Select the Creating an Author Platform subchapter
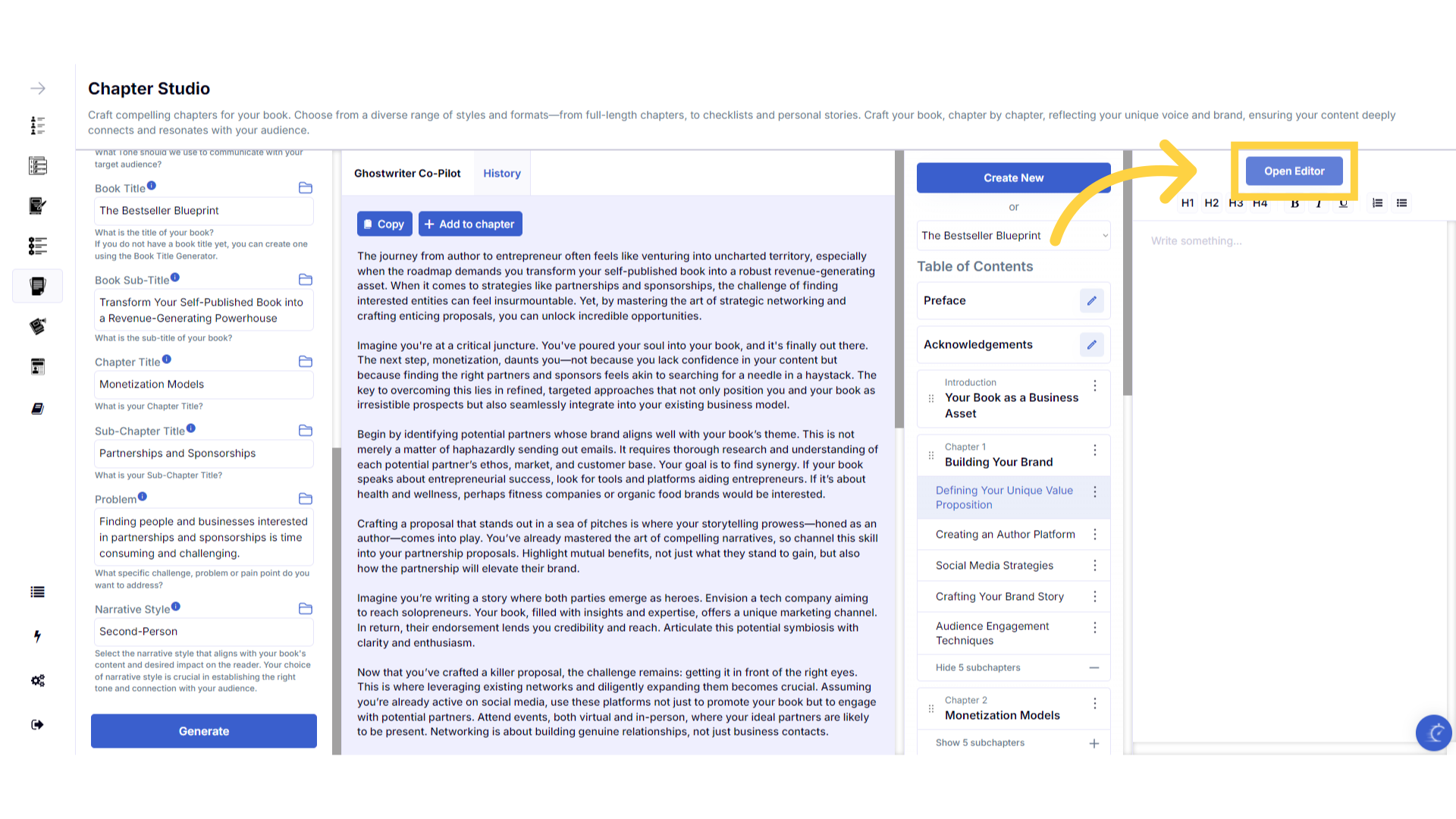1456x819 pixels. click(1005, 535)
